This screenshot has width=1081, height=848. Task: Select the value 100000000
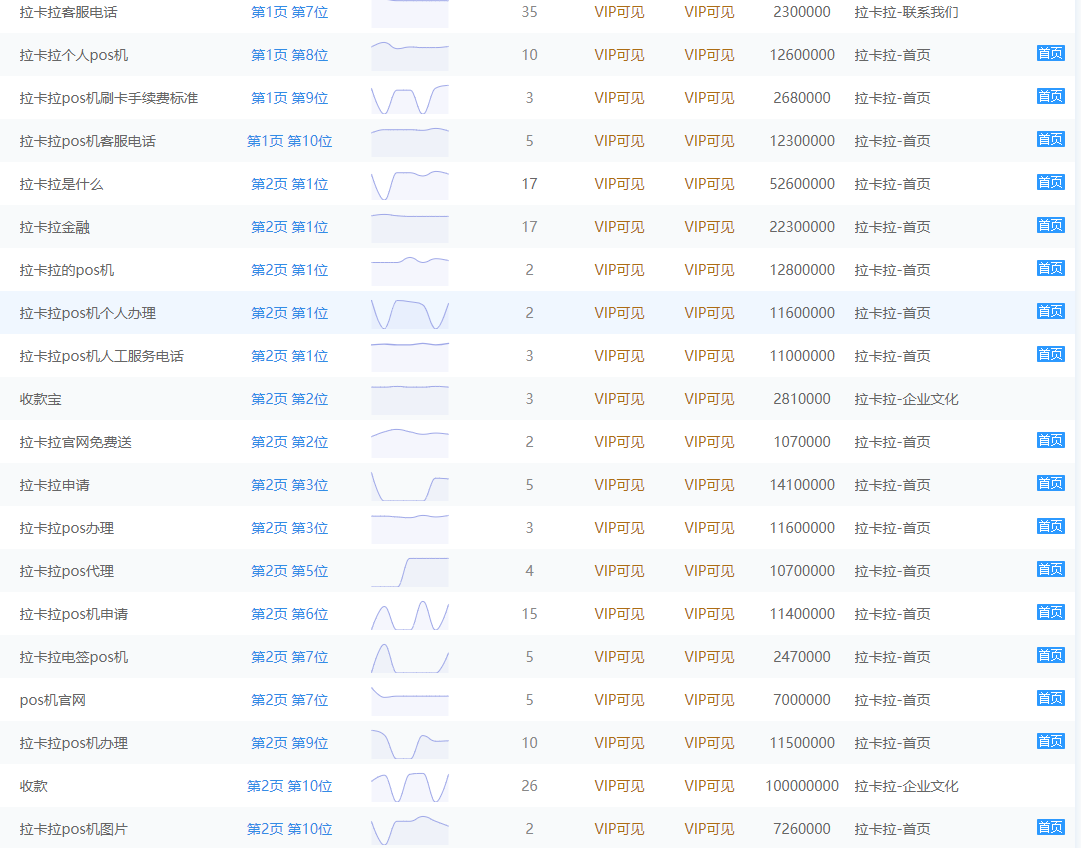(x=802, y=786)
